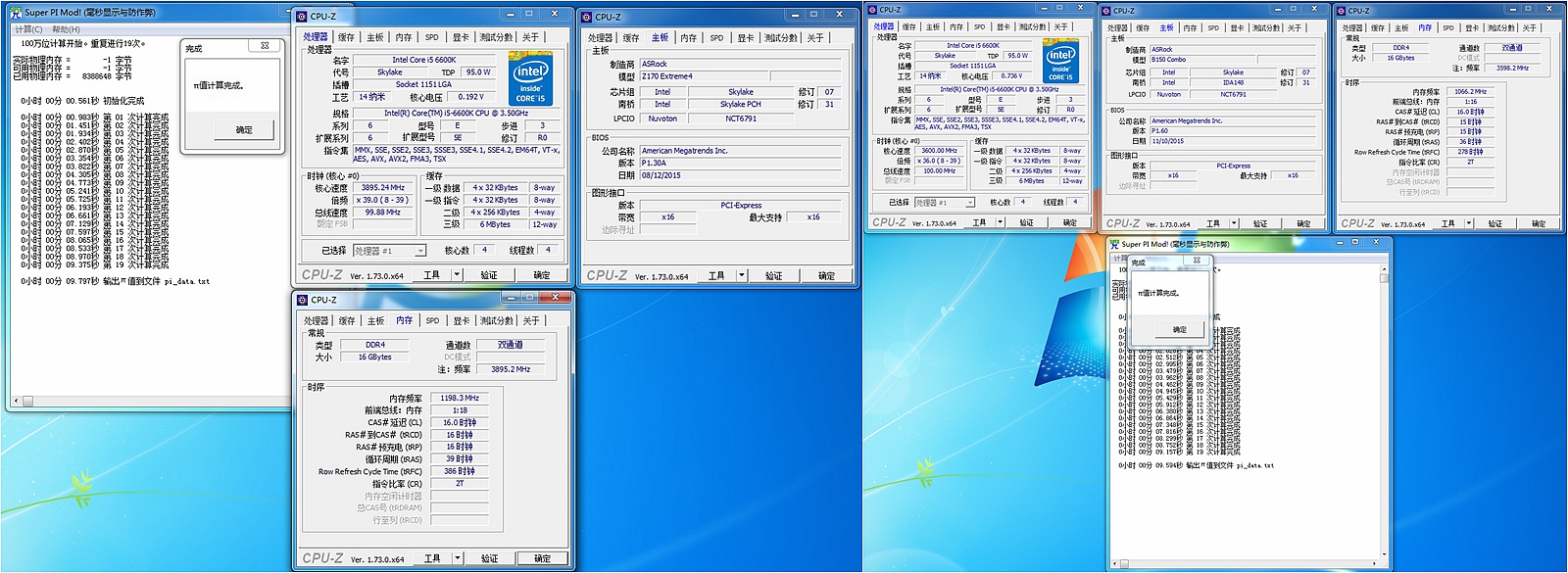Click 工具 button in Z170 Extreme4 CPU-Z window

[717, 276]
